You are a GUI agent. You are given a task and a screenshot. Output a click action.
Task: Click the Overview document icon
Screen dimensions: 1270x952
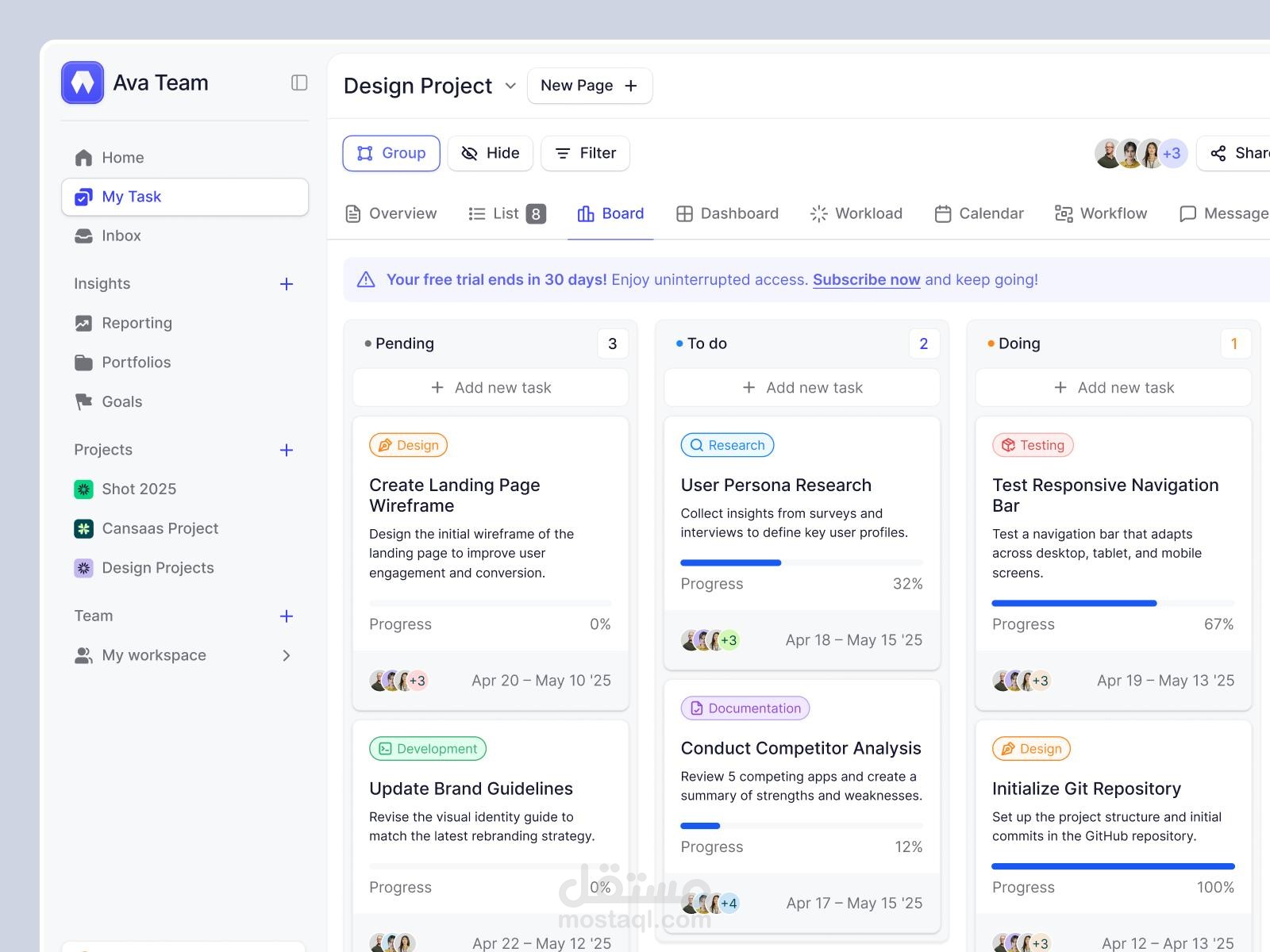(x=352, y=213)
